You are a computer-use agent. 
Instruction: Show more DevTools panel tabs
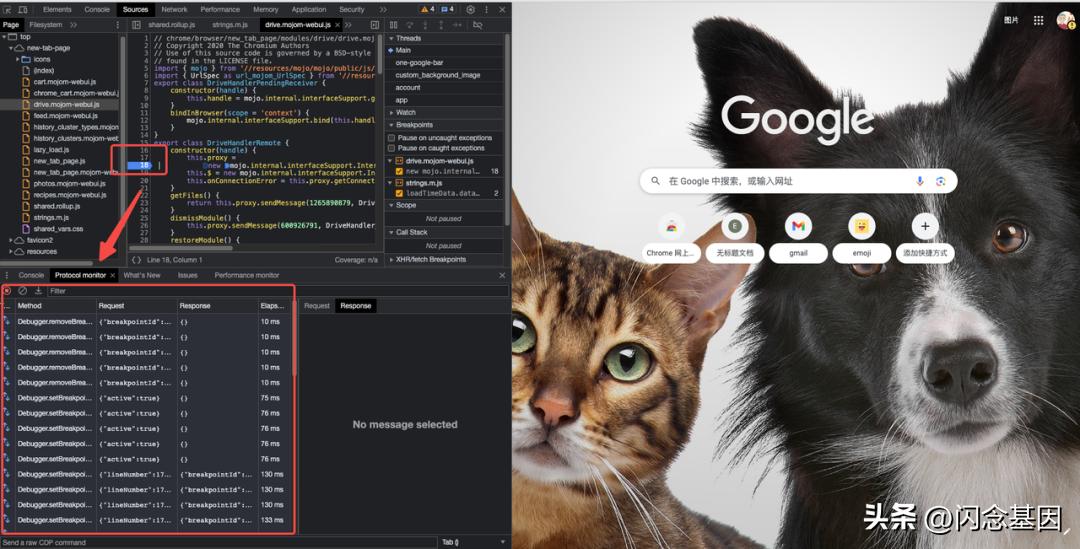click(383, 10)
